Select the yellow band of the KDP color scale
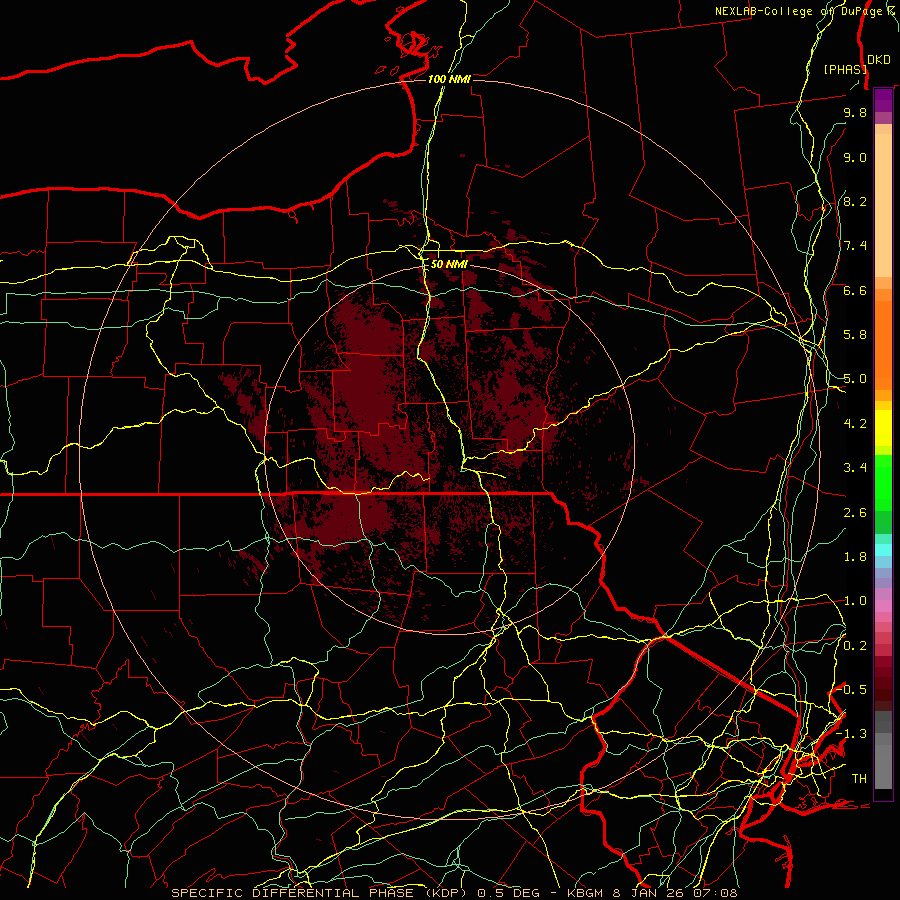The image size is (900, 900). coord(883,428)
